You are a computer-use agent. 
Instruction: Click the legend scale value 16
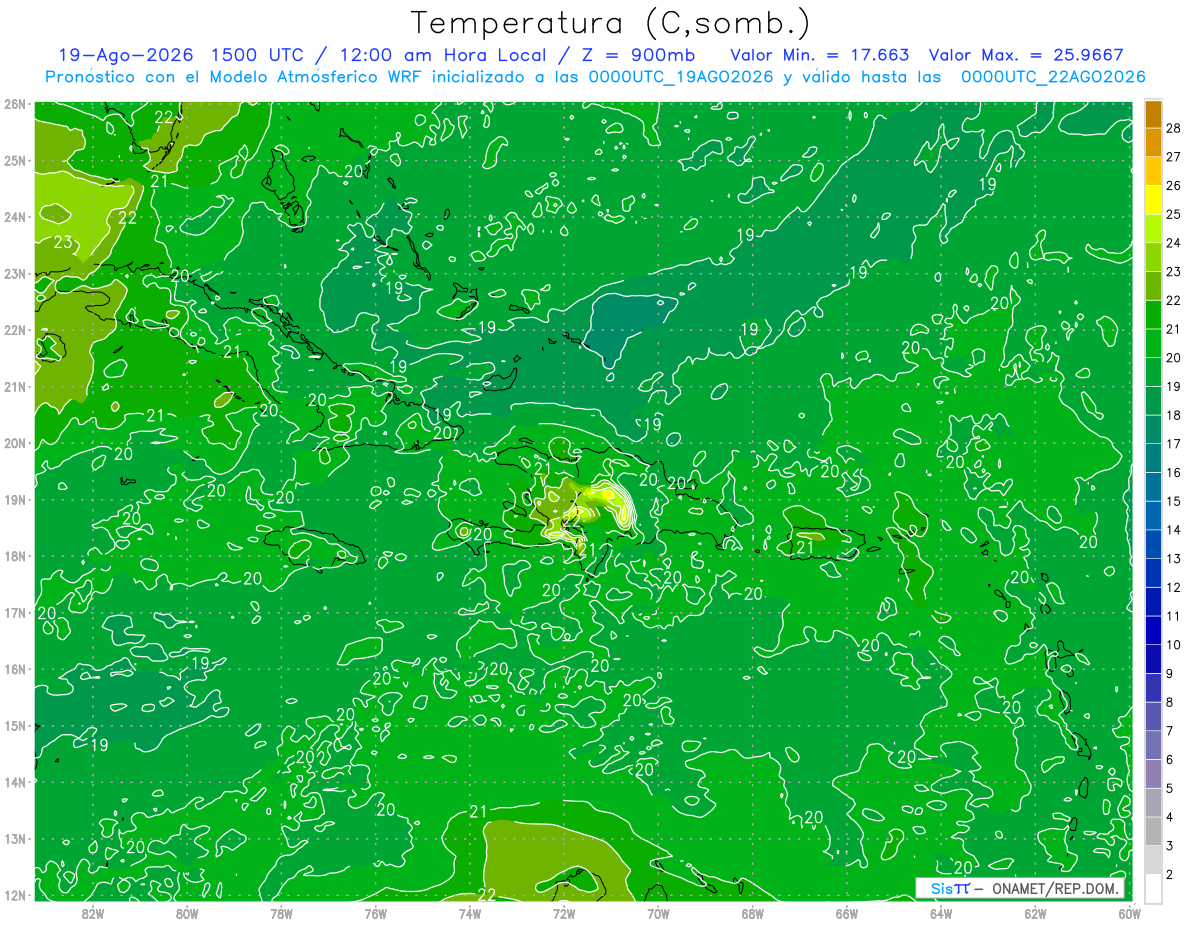[1174, 472]
